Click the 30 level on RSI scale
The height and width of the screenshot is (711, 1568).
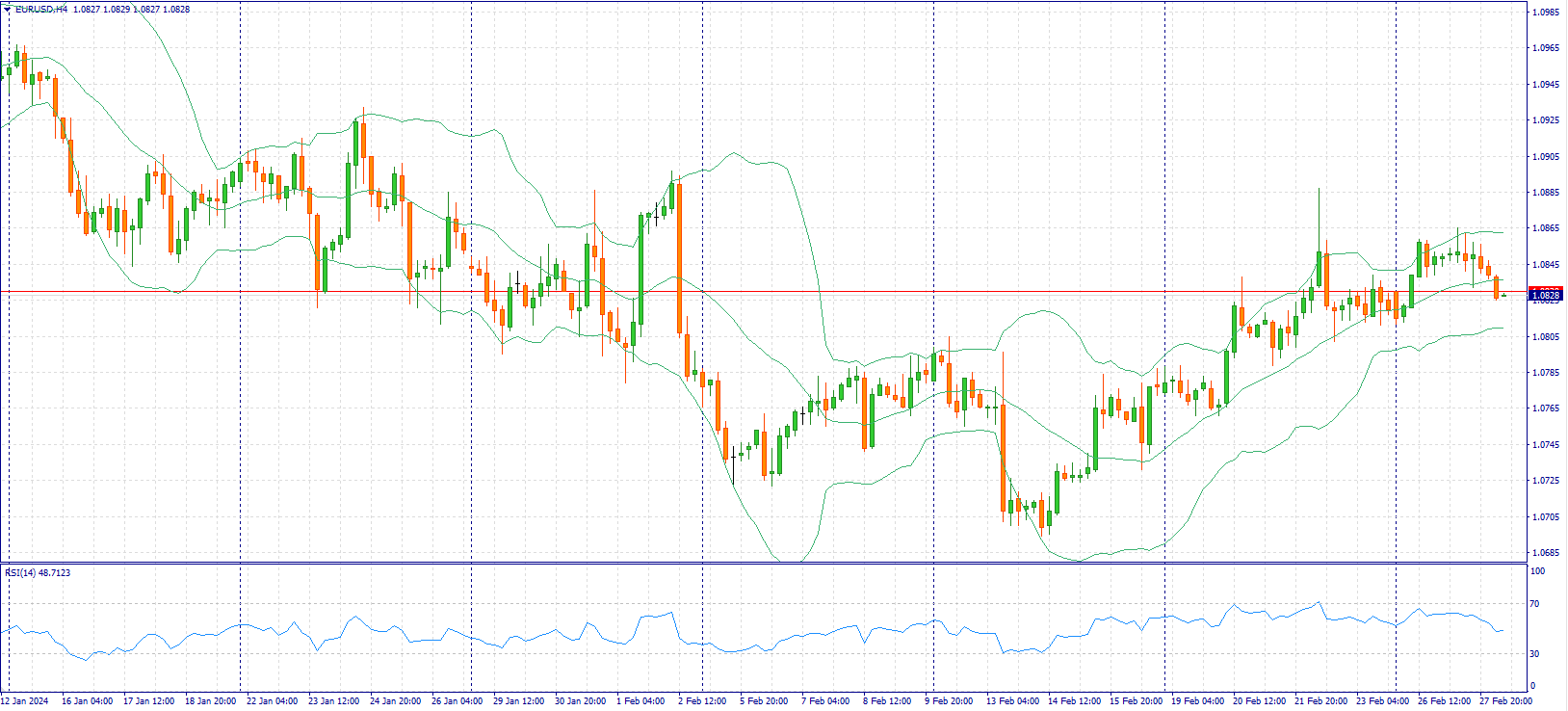[x=1535, y=654]
